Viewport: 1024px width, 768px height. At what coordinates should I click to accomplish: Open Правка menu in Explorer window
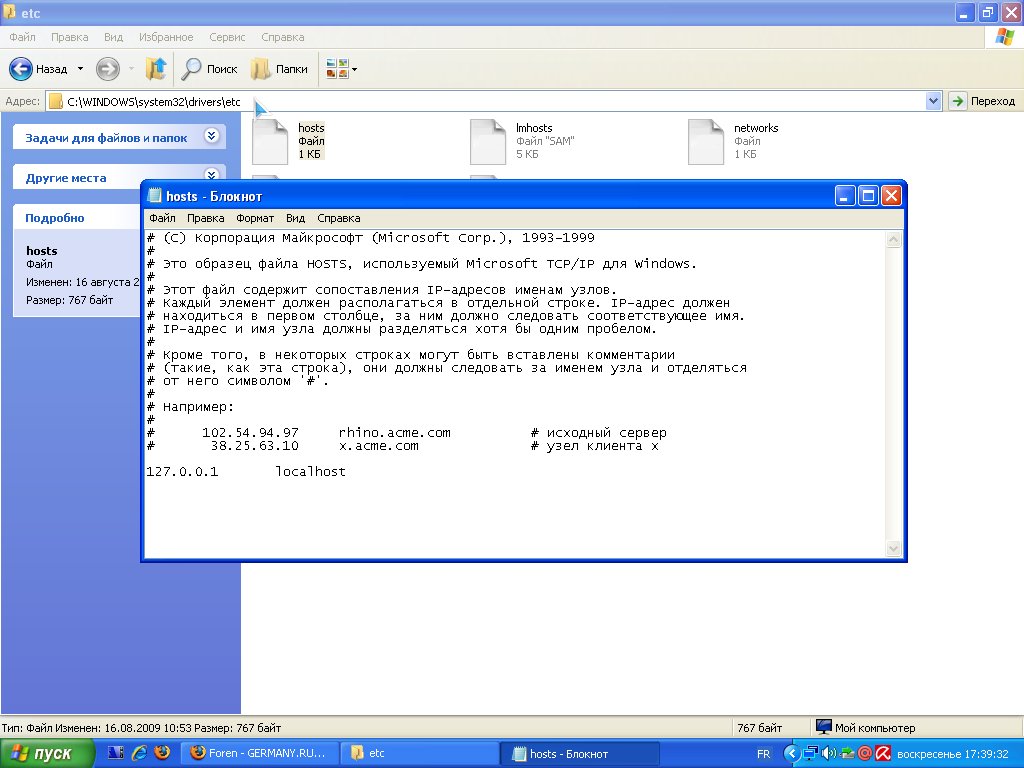69,37
